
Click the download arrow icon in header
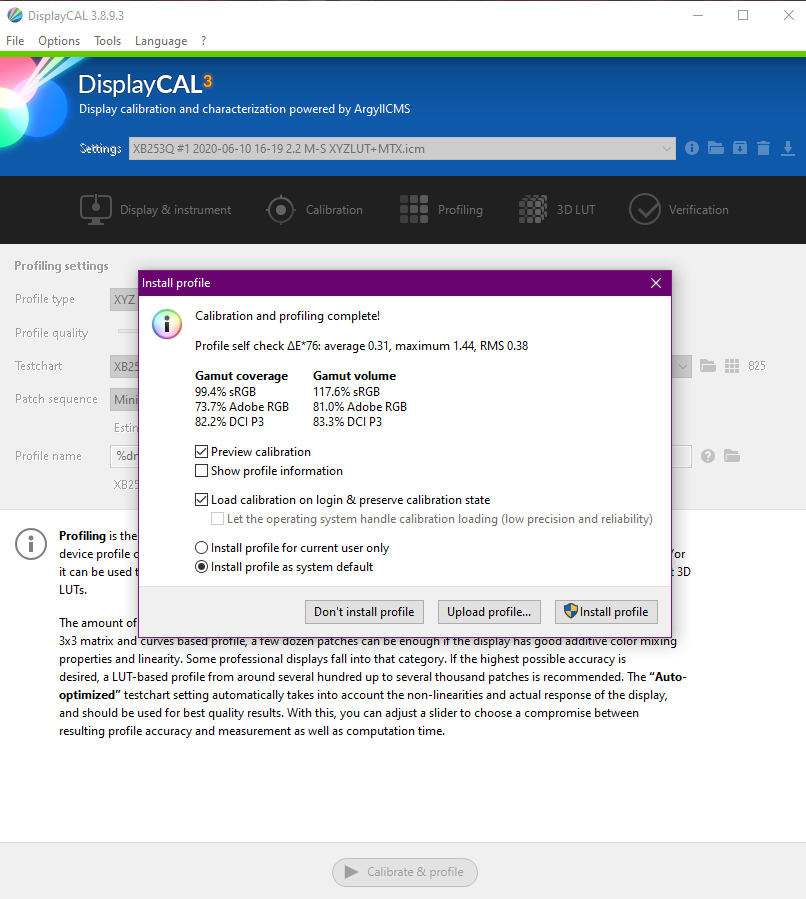(788, 148)
